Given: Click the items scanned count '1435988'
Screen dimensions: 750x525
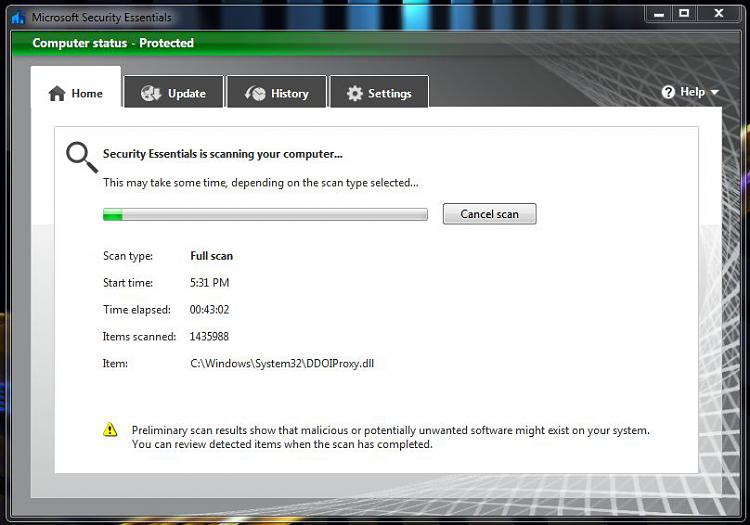Looking at the screenshot, I should [x=210, y=336].
